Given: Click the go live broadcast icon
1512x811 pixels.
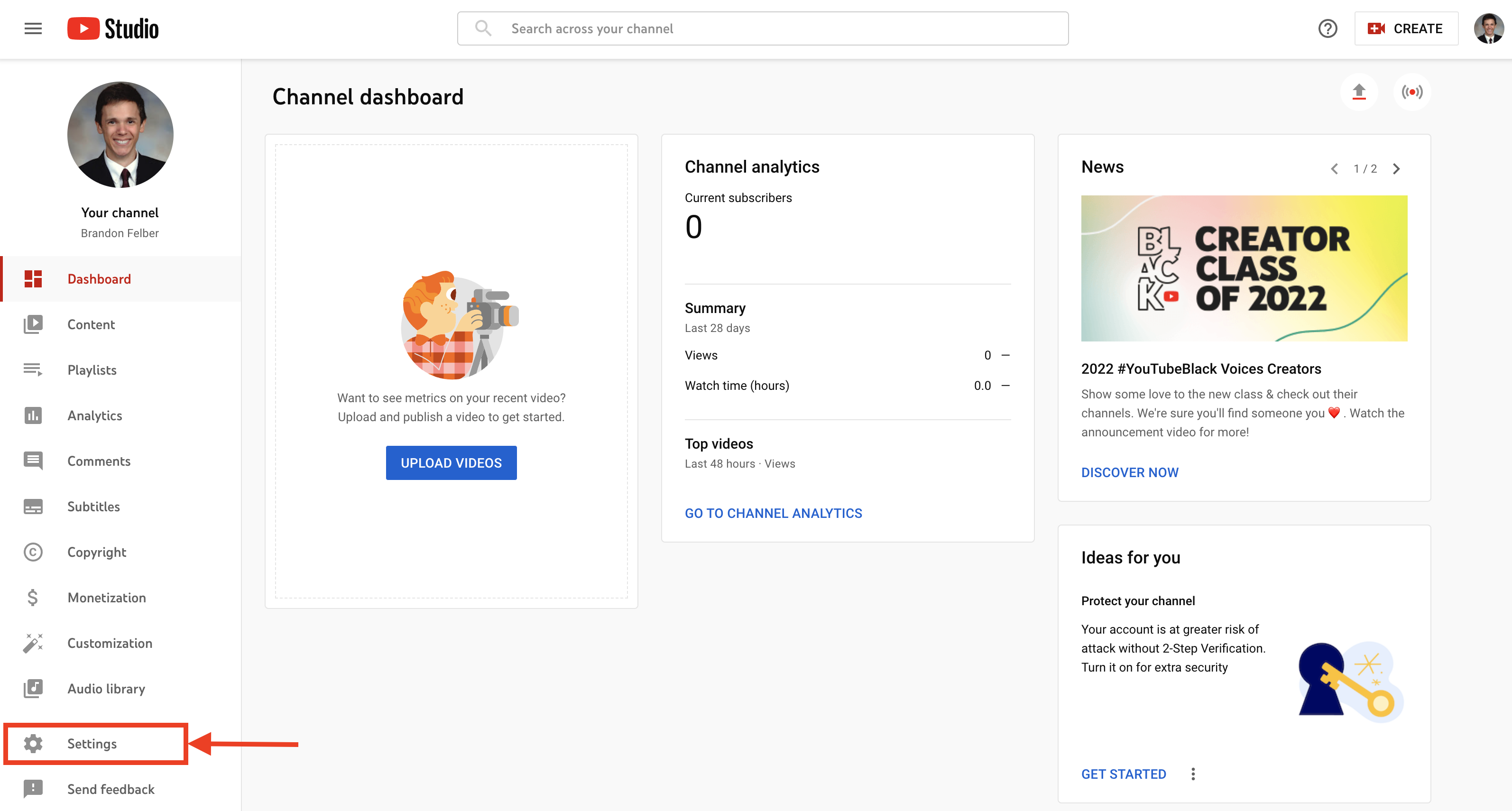Looking at the screenshot, I should point(1411,92).
